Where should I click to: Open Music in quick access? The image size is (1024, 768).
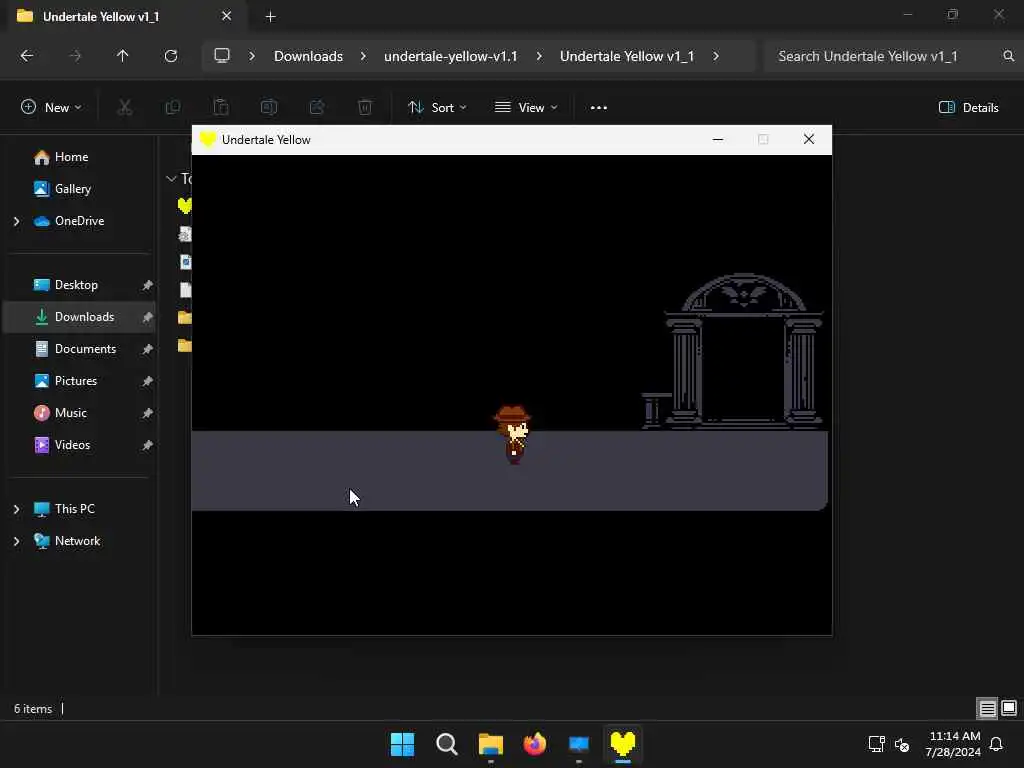71,413
